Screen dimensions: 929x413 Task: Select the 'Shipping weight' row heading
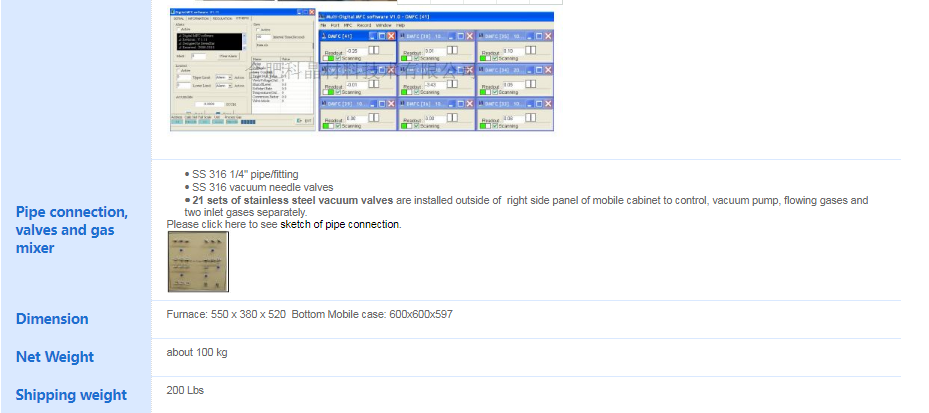[x=71, y=395]
